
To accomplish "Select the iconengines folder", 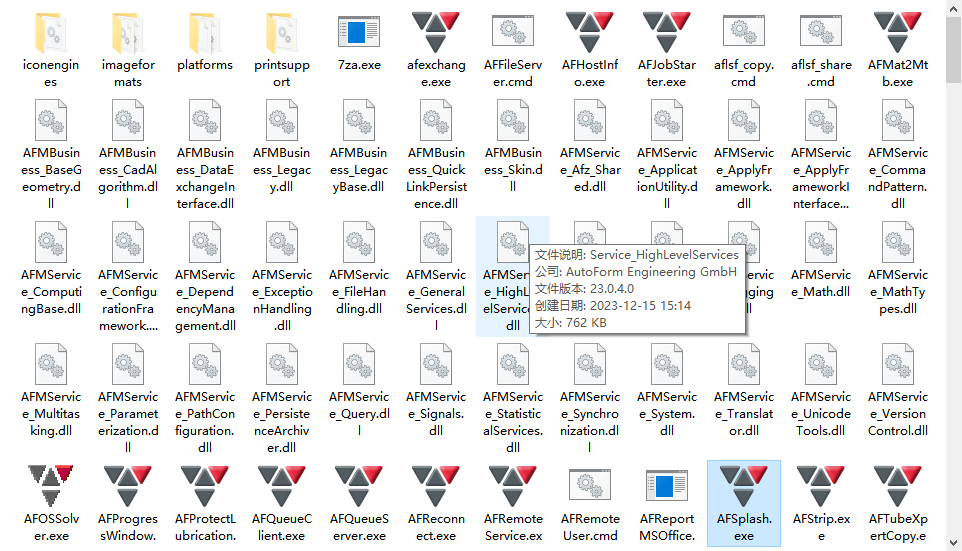I will [50, 35].
